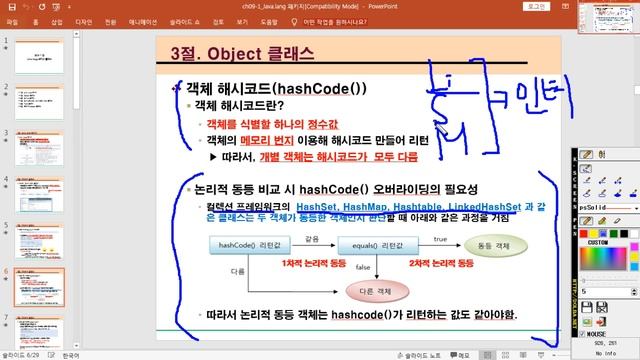Select the hollow ellipse shape pen icon
This screenshot has height=360, width=640.
coord(587,193)
